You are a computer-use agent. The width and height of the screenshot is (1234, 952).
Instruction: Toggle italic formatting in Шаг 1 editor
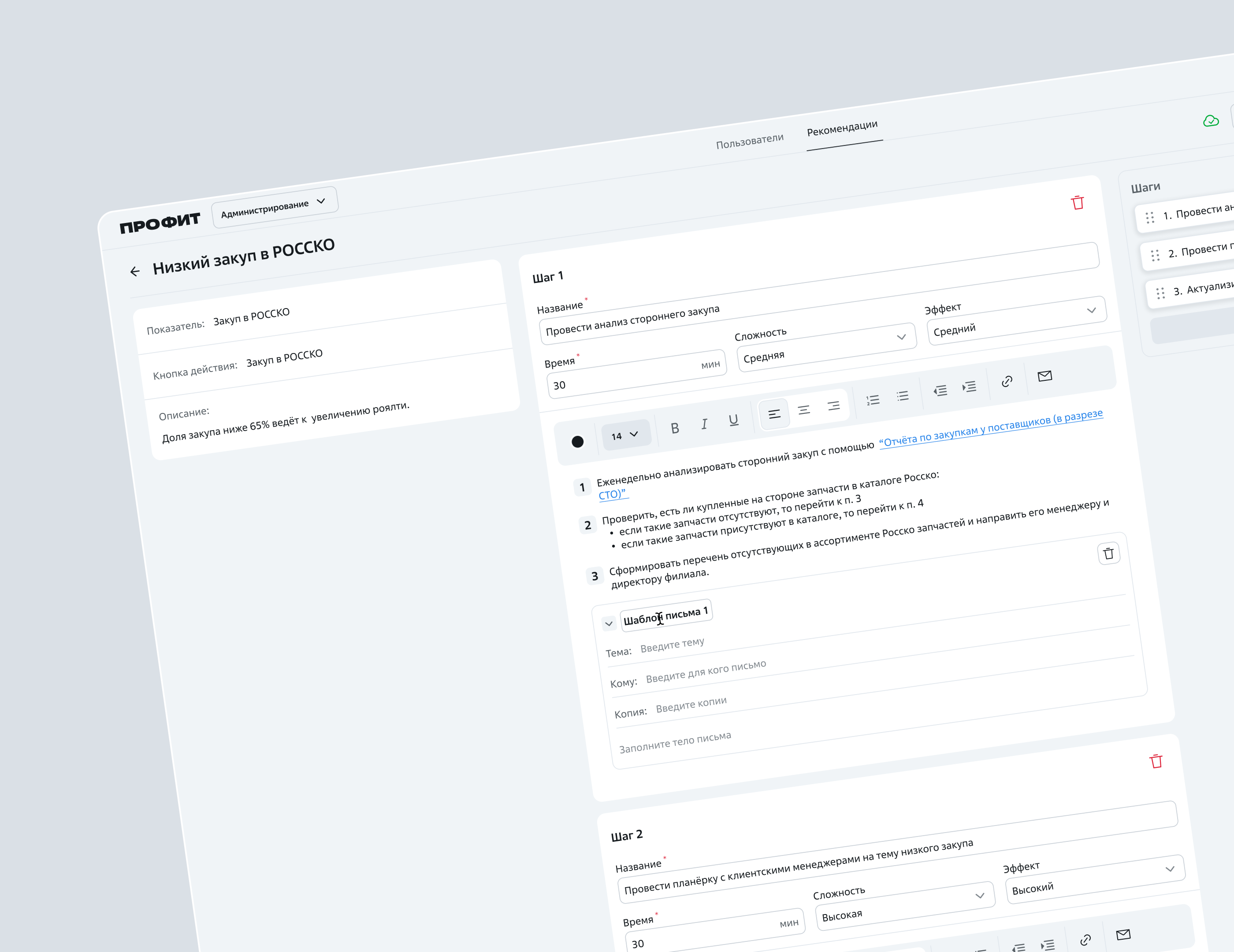point(704,424)
